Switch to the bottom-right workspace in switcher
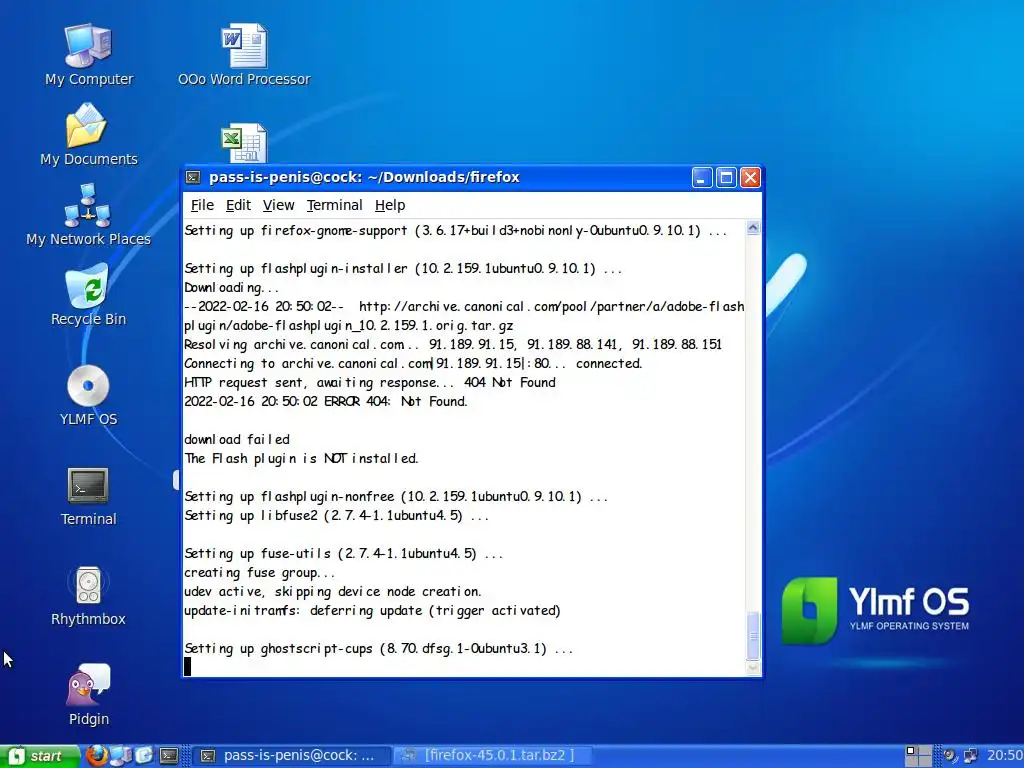Screen dimensions: 1024x768 click(x=924, y=761)
